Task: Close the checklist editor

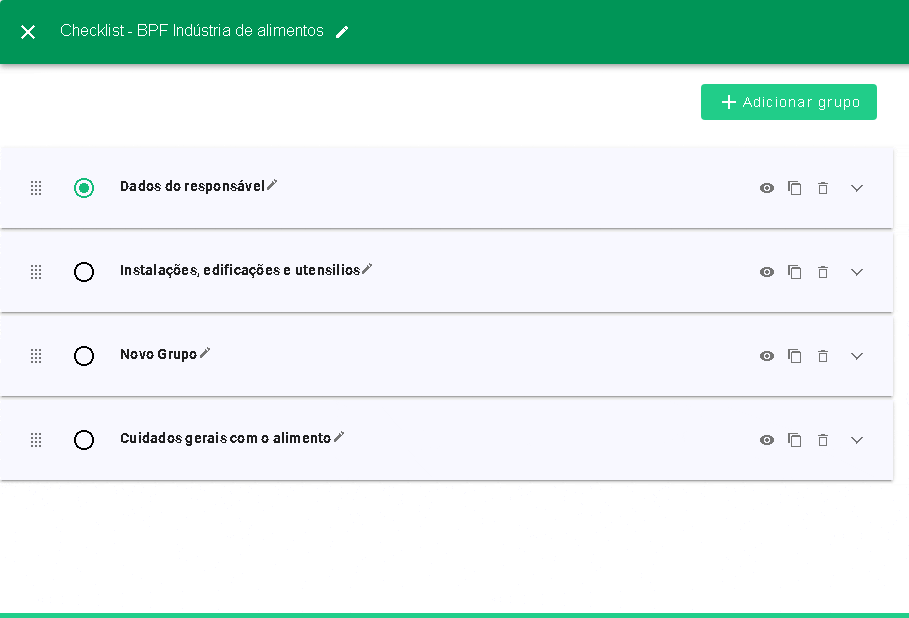Action: coord(28,32)
